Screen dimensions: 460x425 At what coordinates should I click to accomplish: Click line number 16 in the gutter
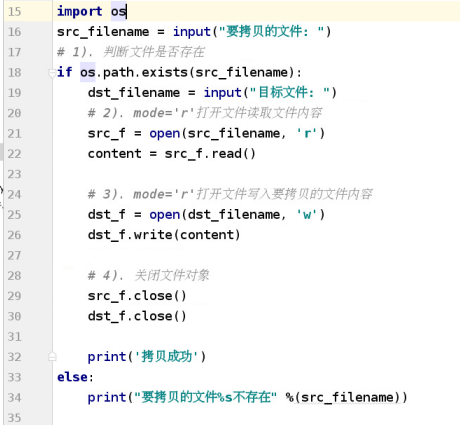(x=14, y=32)
